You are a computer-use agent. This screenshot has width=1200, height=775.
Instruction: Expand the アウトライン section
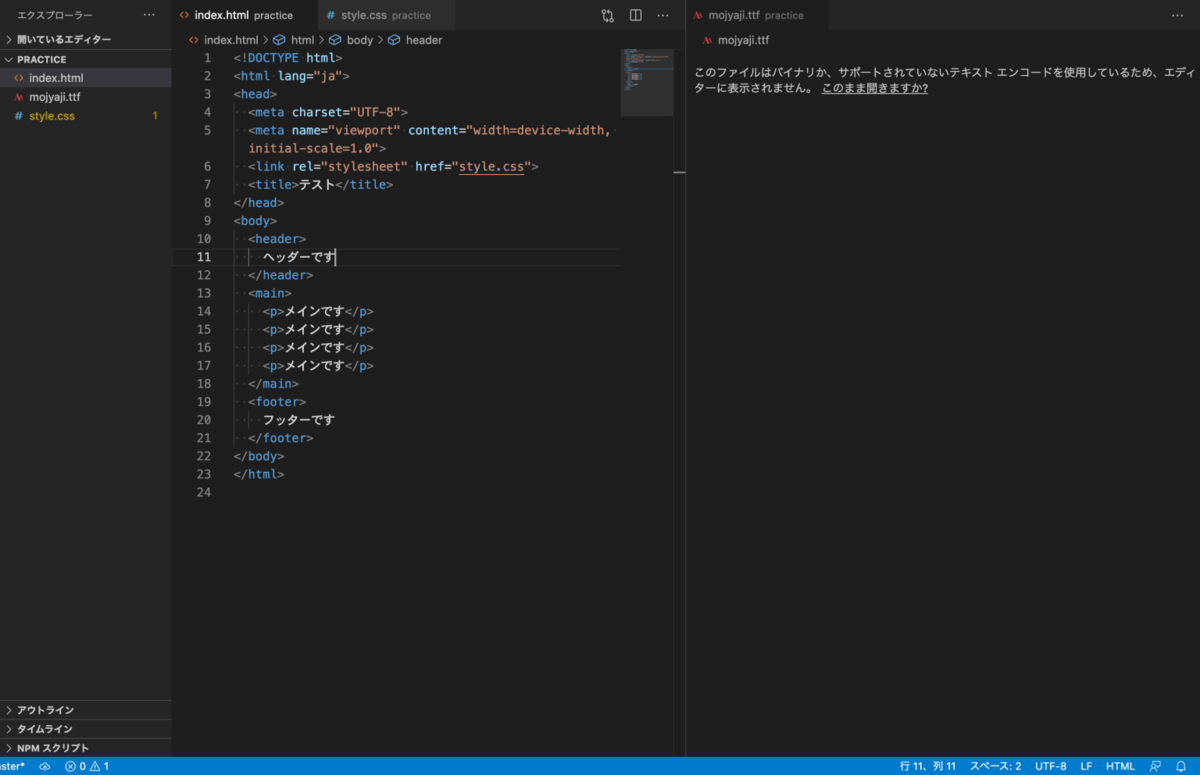pos(86,710)
